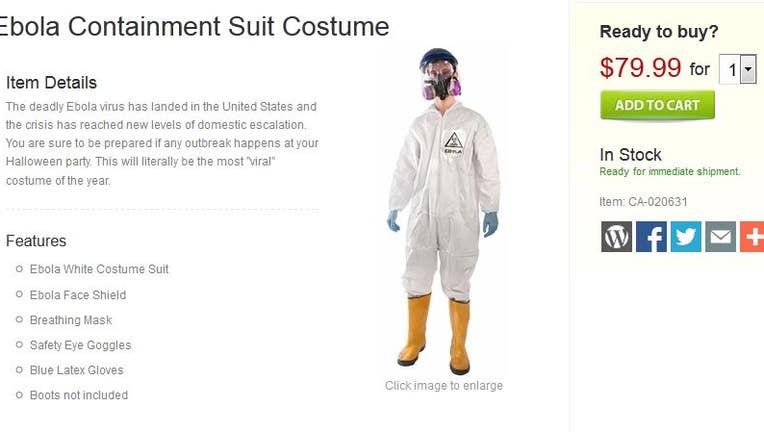
Task: Click the Ebola Containment Suit Costume title
Action: point(193,26)
